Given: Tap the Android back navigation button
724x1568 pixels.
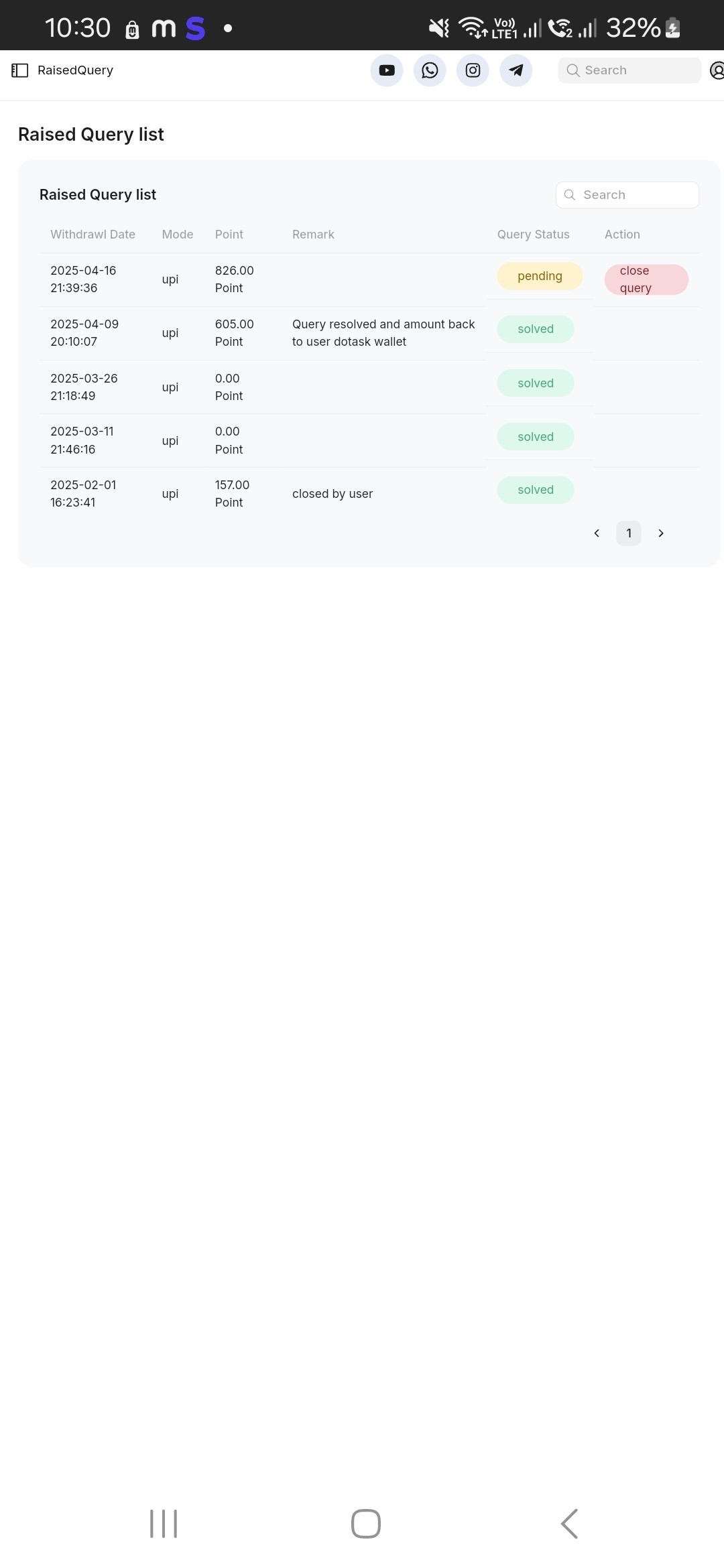Looking at the screenshot, I should point(569,1524).
